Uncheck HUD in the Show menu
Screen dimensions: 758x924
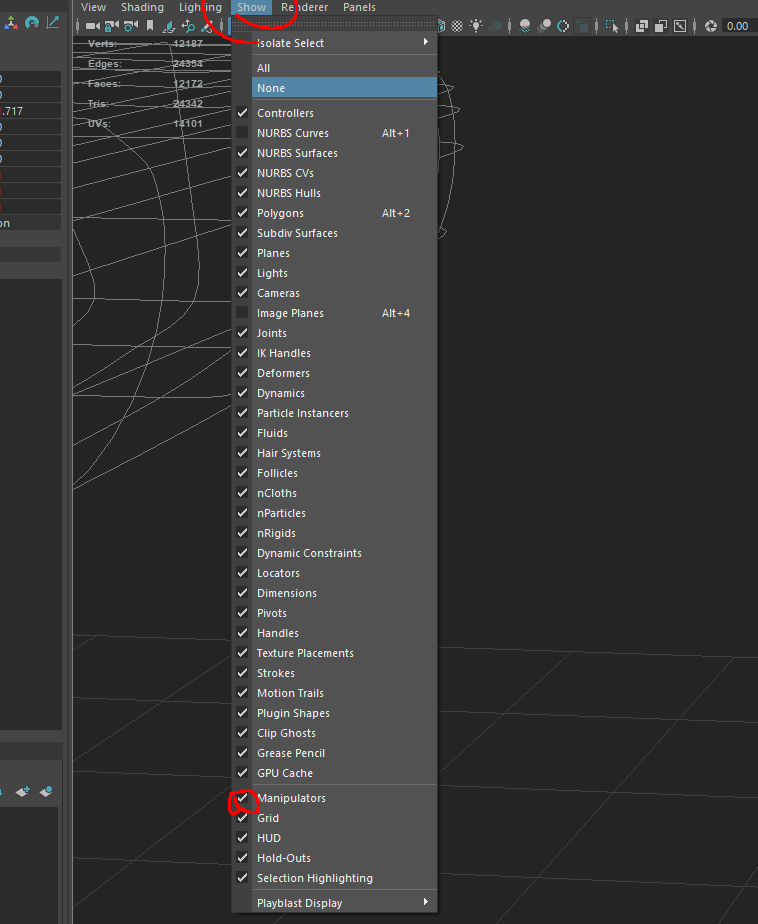(242, 838)
